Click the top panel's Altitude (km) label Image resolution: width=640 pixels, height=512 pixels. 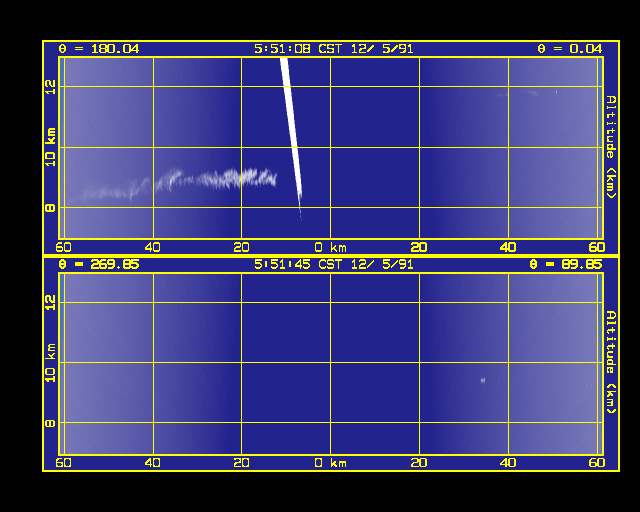click(611, 147)
